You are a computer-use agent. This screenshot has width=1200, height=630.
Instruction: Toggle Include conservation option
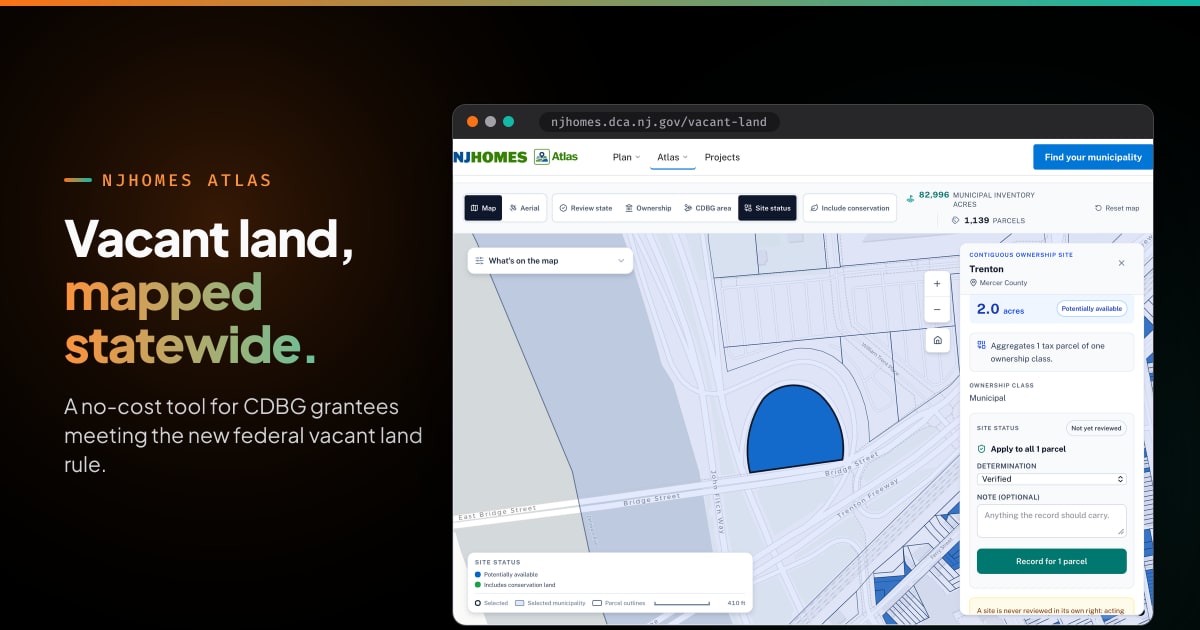[x=849, y=208]
